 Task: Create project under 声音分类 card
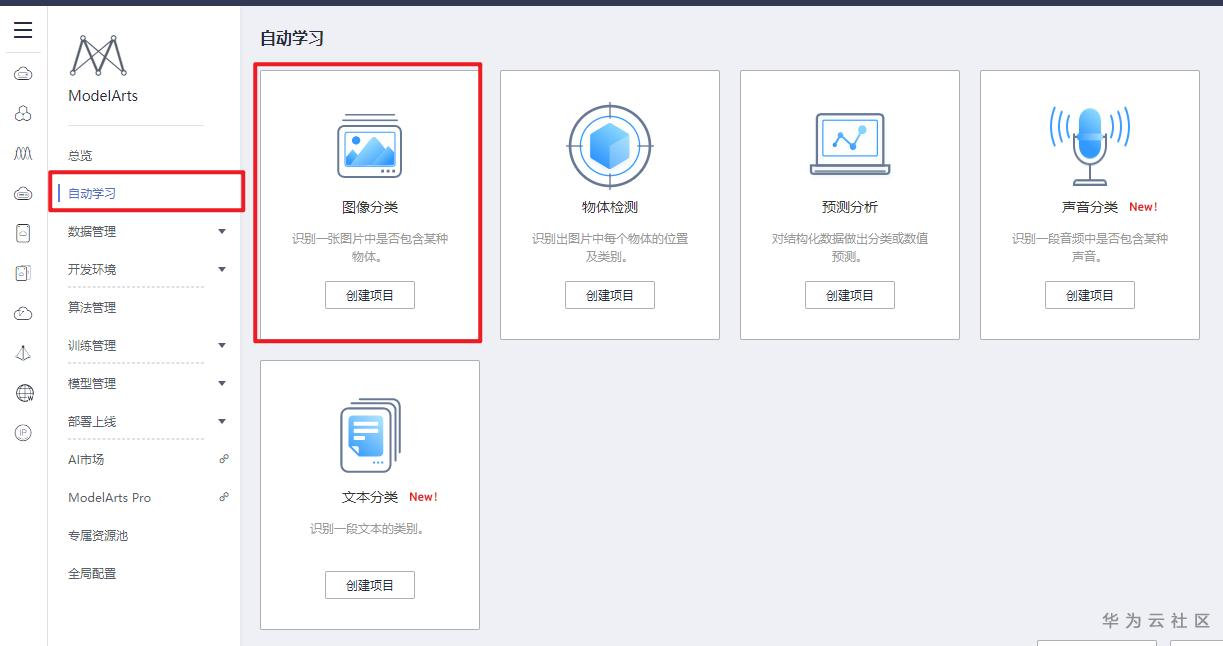coord(1090,295)
